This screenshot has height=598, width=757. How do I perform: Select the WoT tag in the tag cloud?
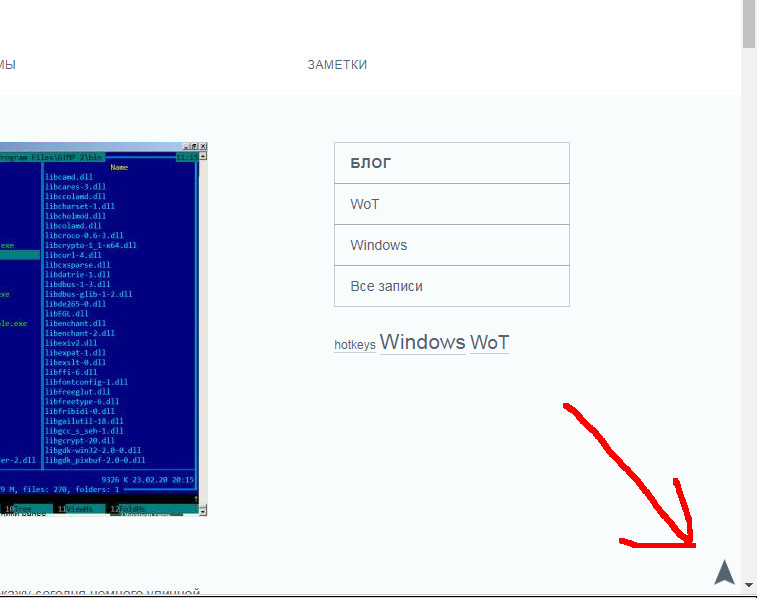point(489,343)
